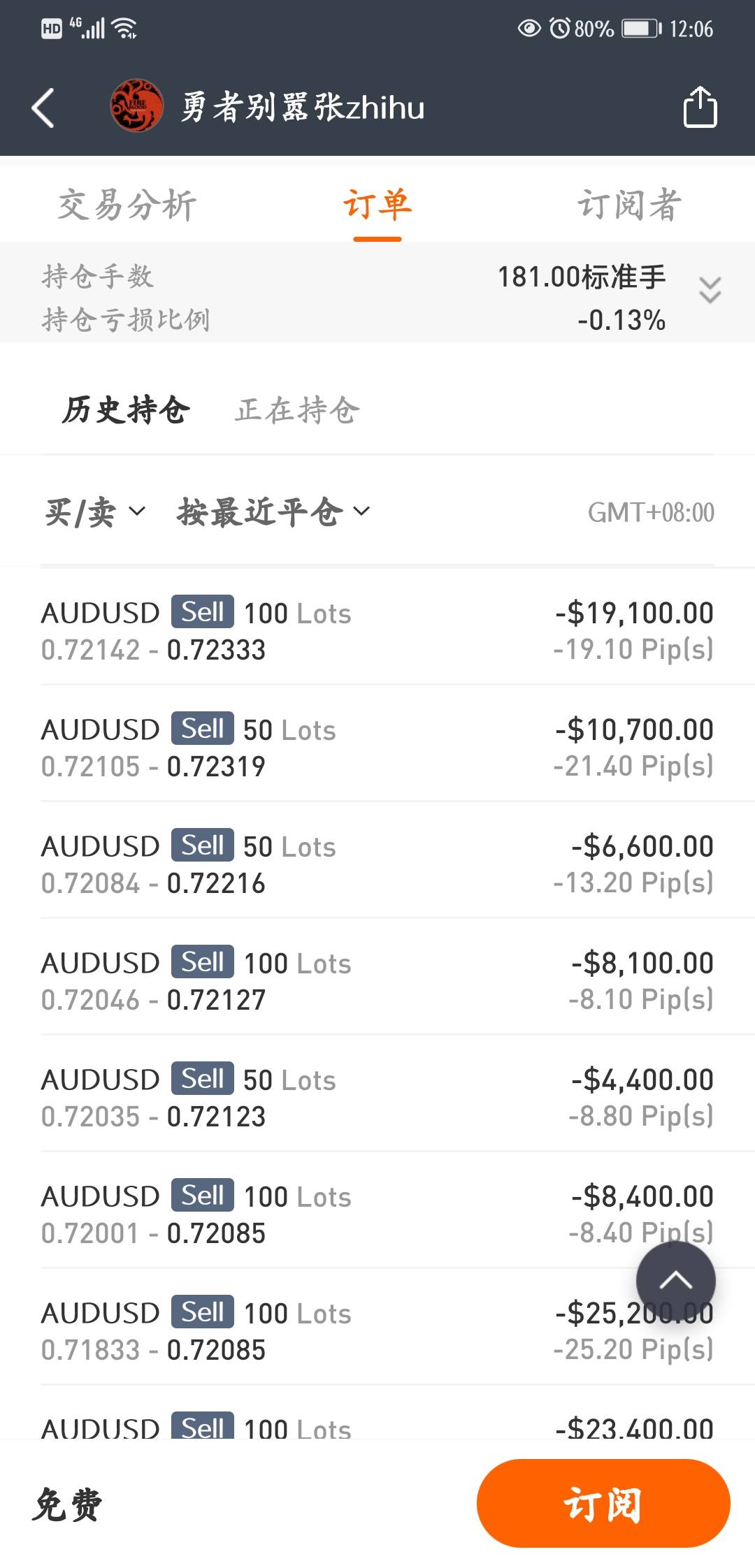Screen dimensions: 755x1568
Task: Tap the HD indicator icon
Action: click(52, 29)
